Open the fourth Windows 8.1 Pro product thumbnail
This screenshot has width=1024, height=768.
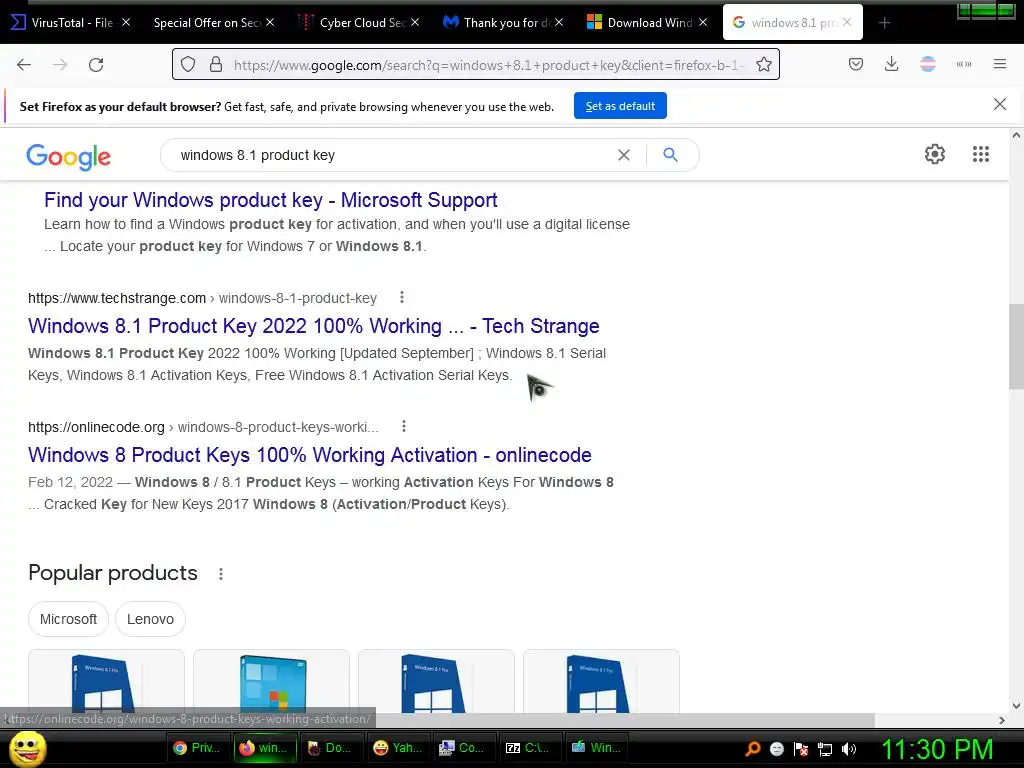pyautogui.click(x=601, y=681)
